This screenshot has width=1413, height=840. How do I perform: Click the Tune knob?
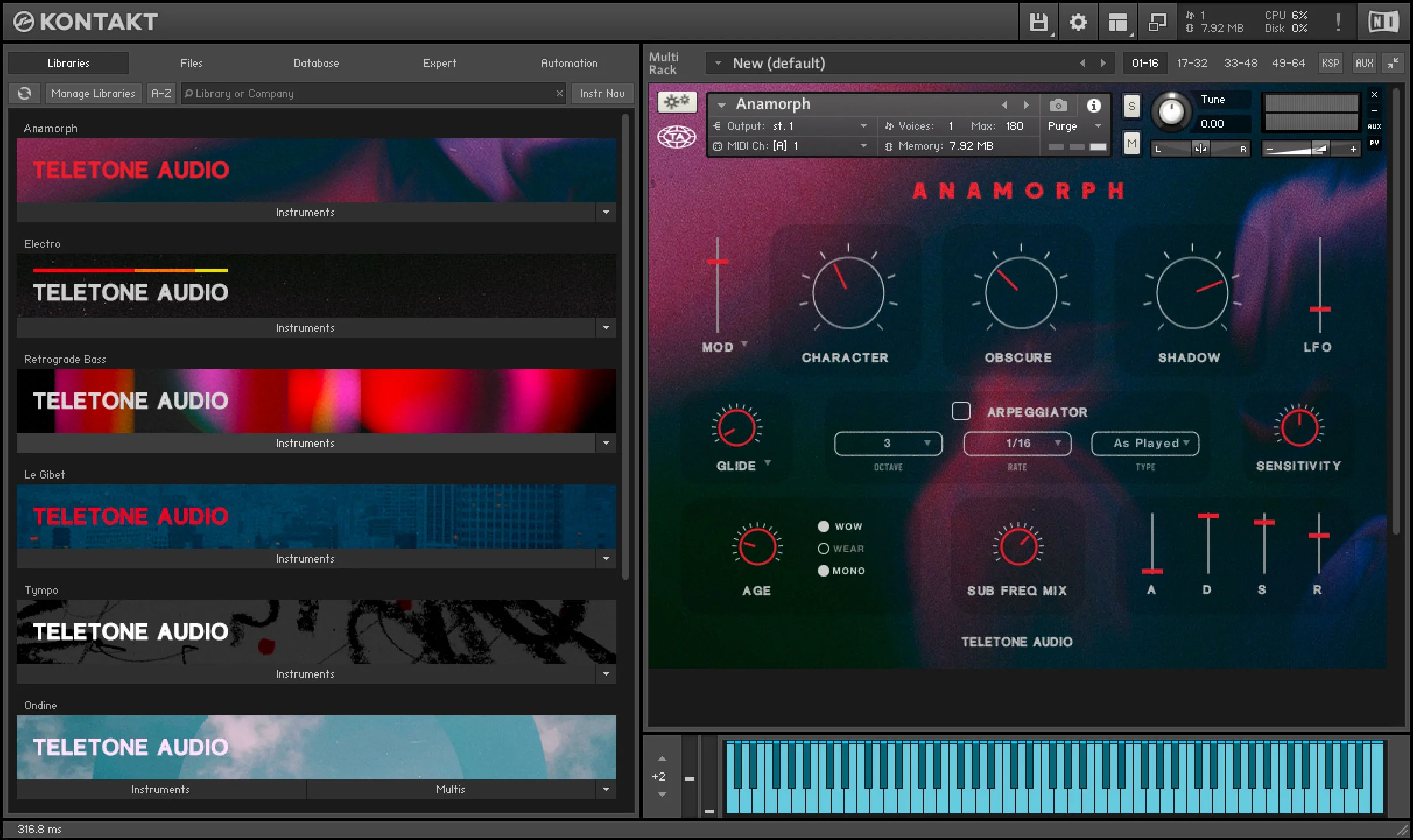tap(1171, 111)
